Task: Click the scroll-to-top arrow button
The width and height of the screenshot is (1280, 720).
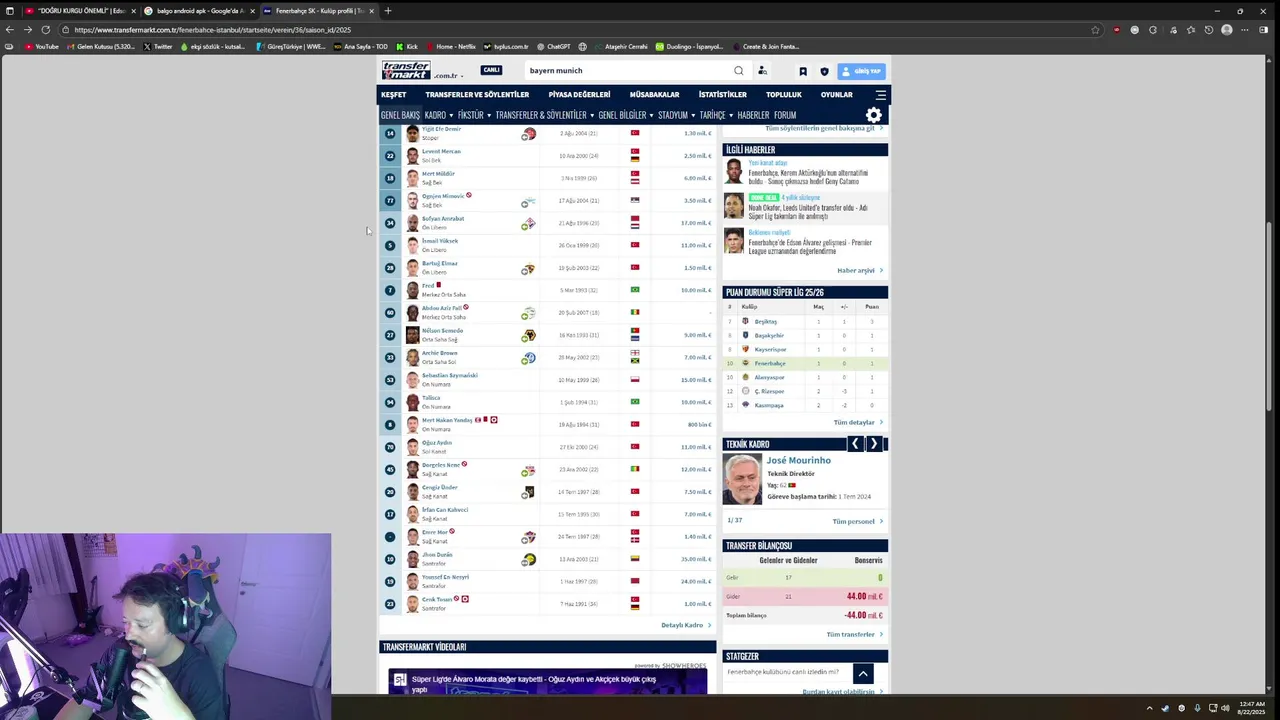Action: click(863, 674)
